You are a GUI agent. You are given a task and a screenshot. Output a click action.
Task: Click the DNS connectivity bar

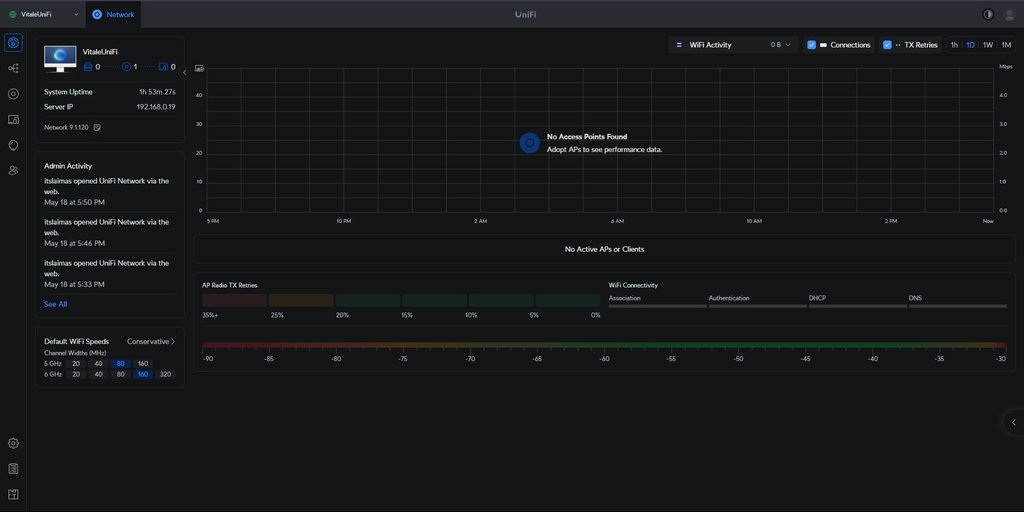pos(957,306)
